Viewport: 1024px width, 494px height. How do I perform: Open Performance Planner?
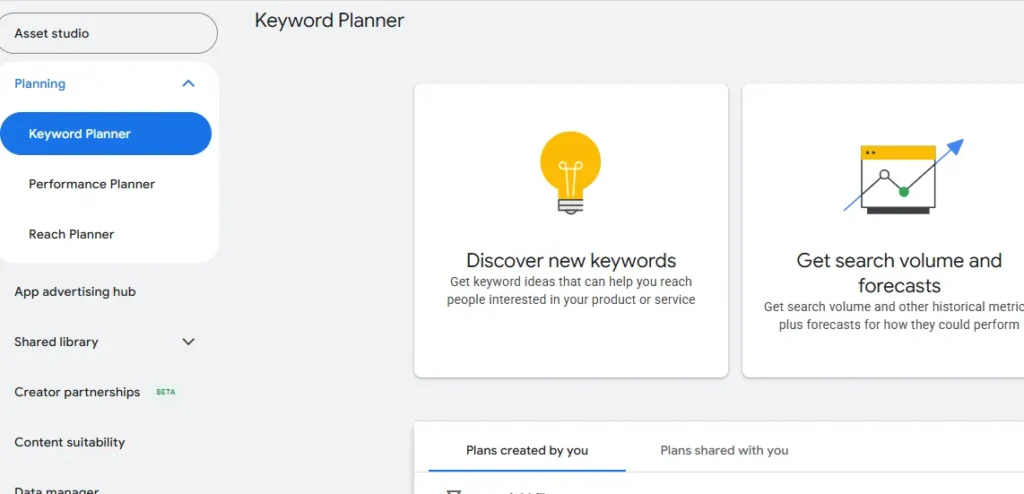pyautogui.click(x=92, y=184)
